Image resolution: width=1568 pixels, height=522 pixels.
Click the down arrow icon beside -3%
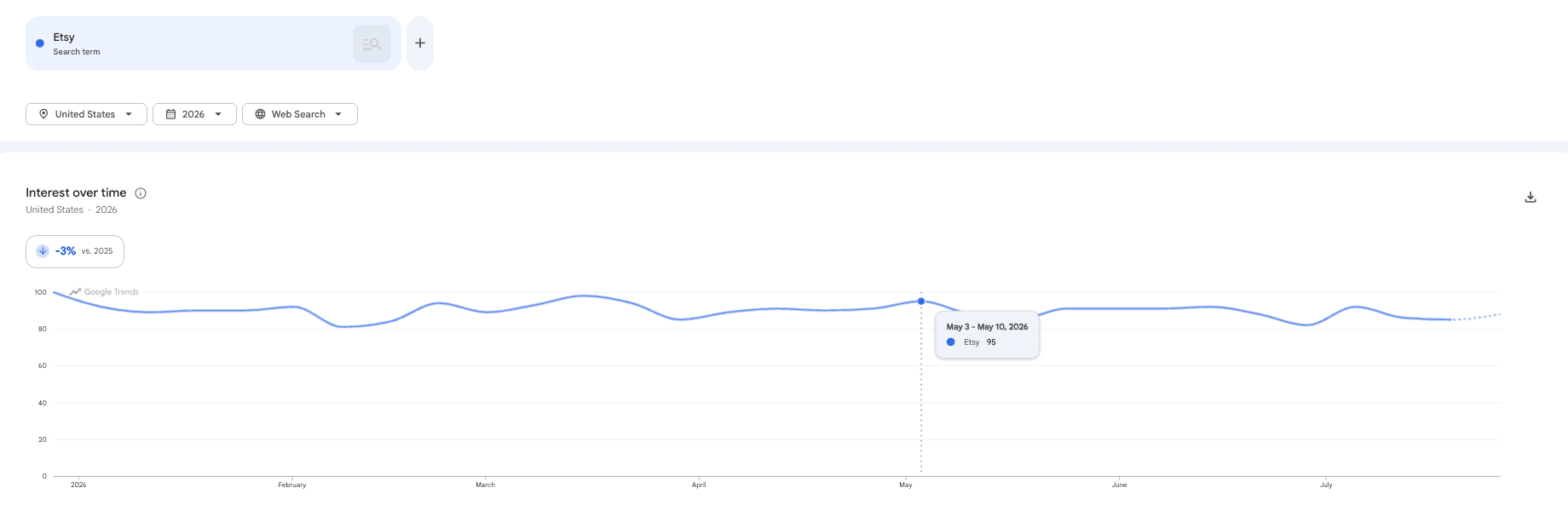43,251
